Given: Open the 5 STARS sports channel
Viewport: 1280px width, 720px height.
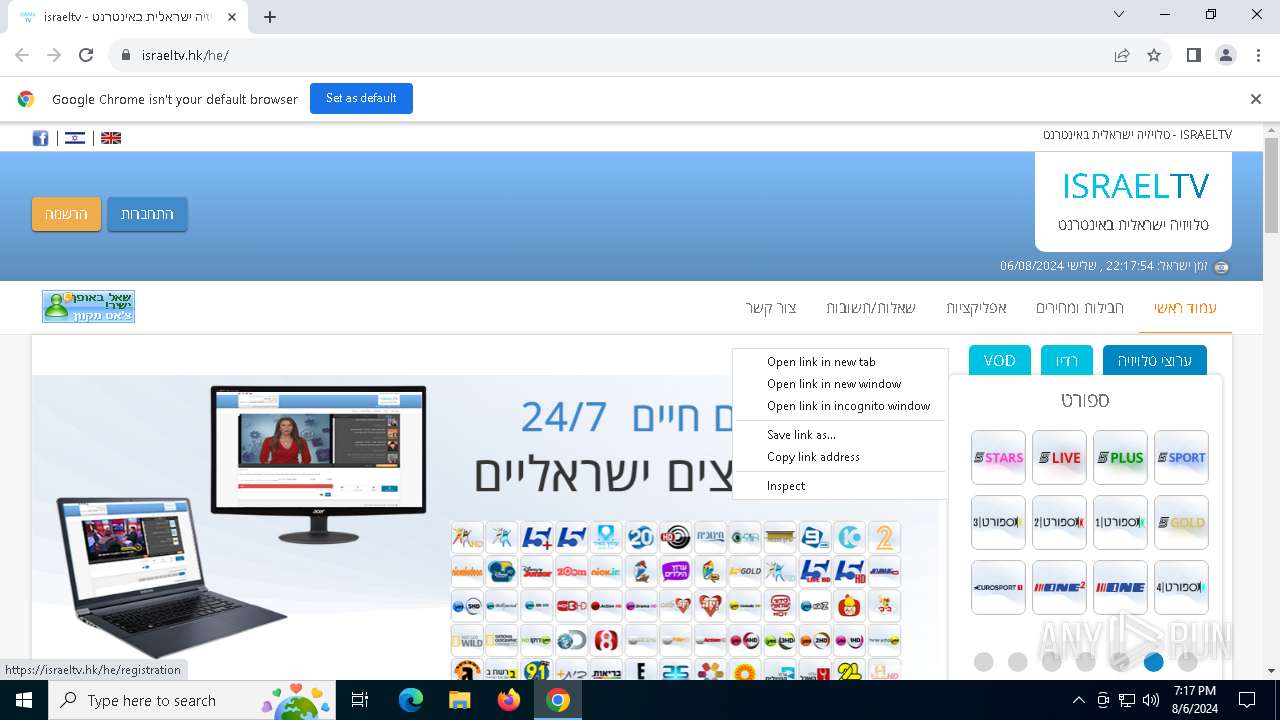Looking at the screenshot, I should 998,458.
